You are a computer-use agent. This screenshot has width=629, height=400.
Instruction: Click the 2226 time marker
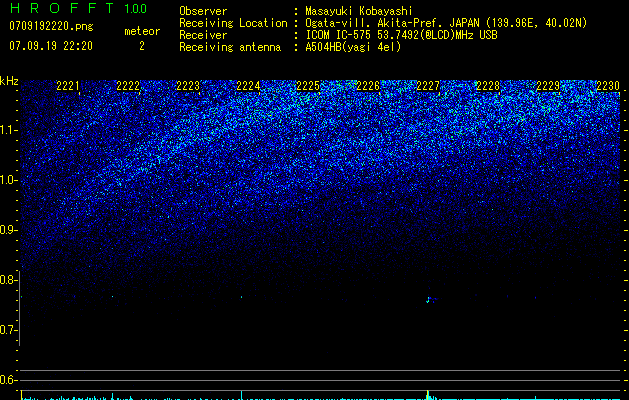coord(368,86)
